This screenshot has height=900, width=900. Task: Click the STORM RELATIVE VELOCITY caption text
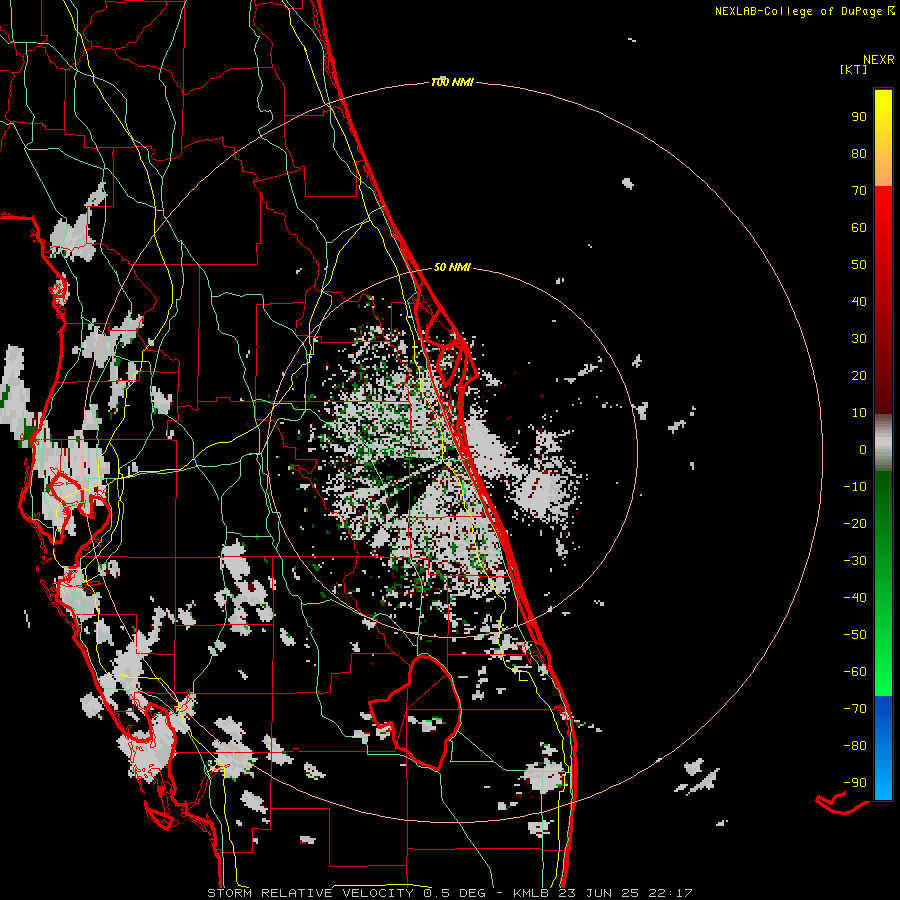(x=310, y=893)
